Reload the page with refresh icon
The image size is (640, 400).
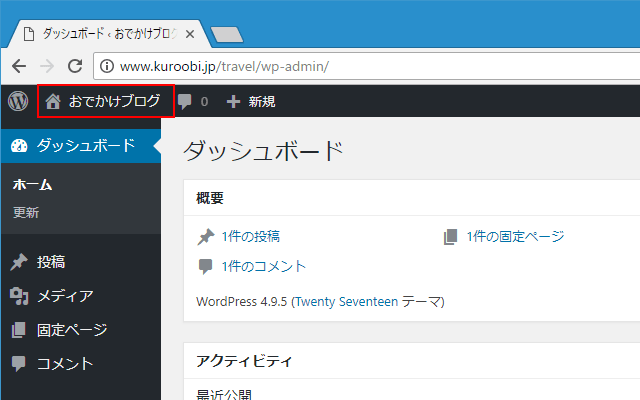coord(75,66)
